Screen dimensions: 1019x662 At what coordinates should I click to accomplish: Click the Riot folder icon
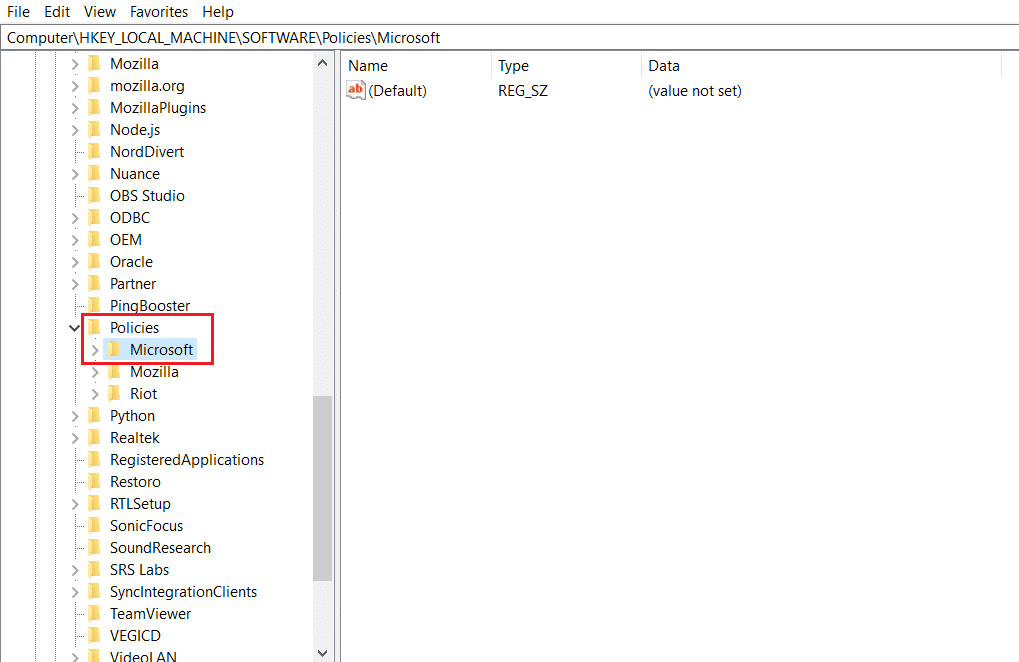click(x=114, y=394)
